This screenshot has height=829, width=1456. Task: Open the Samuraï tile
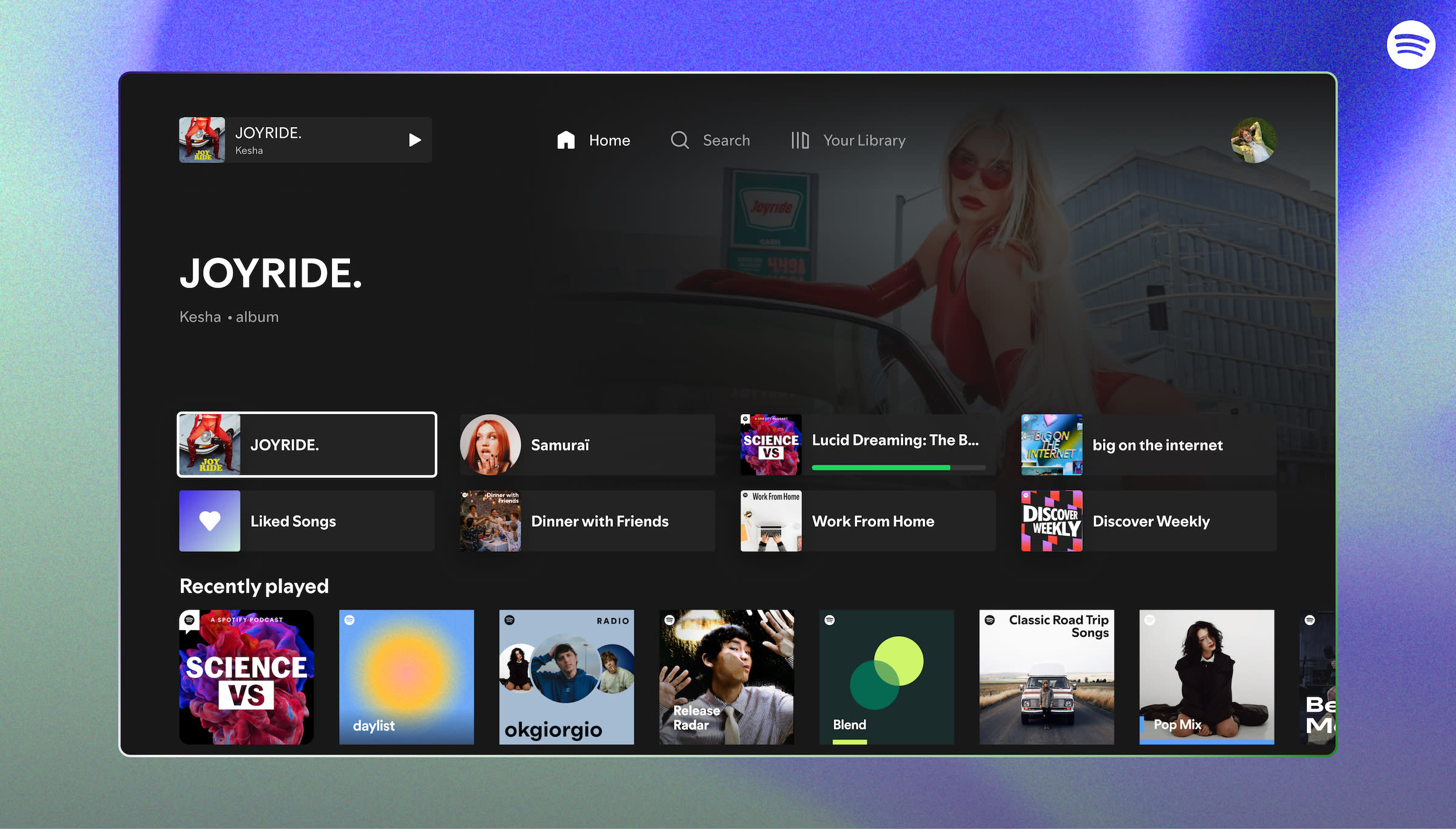585,445
